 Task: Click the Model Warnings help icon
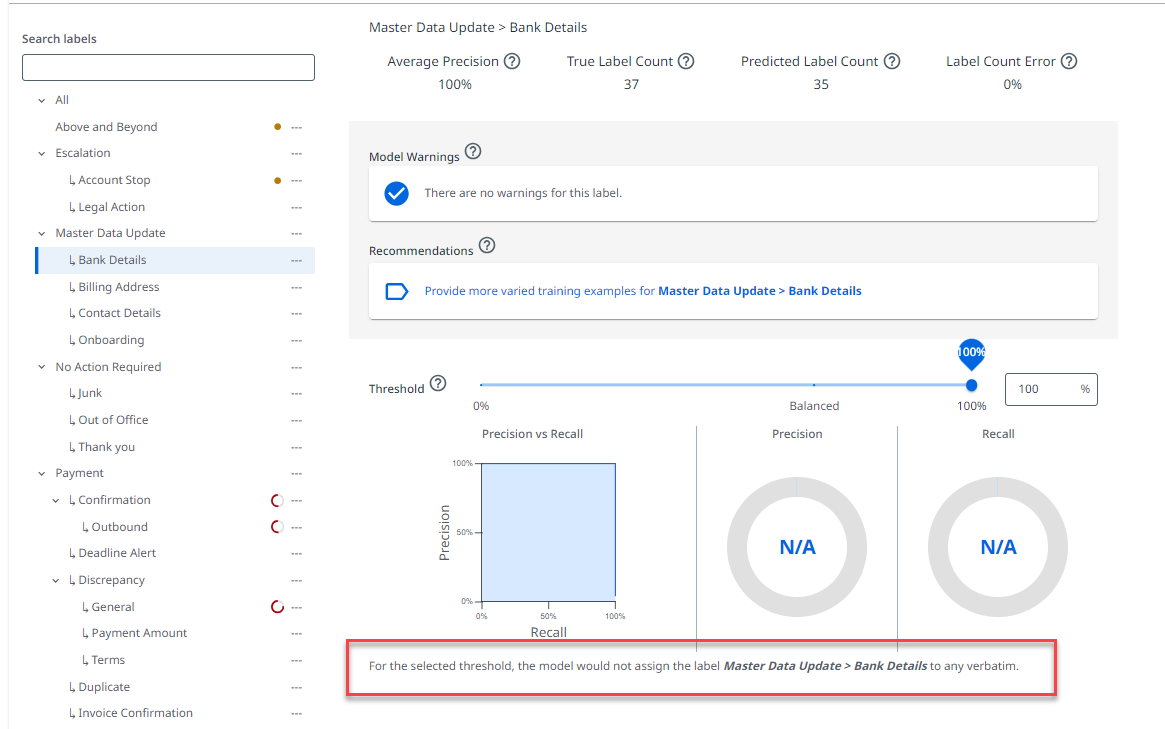tap(473, 152)
